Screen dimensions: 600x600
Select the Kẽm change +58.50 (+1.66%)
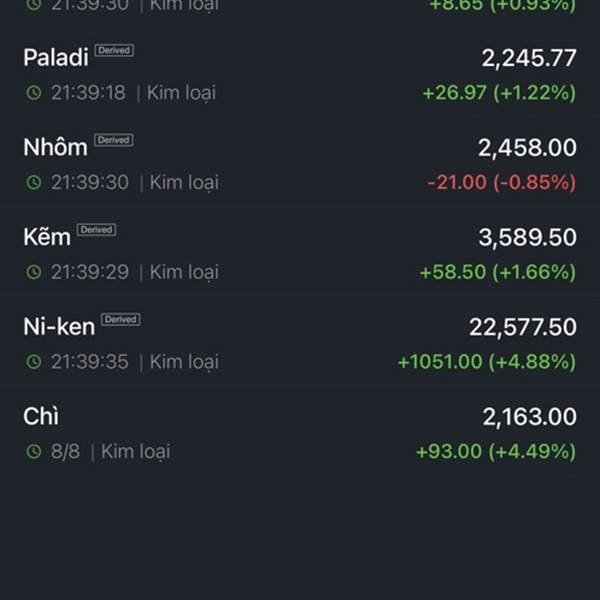[x=497, y=272]
